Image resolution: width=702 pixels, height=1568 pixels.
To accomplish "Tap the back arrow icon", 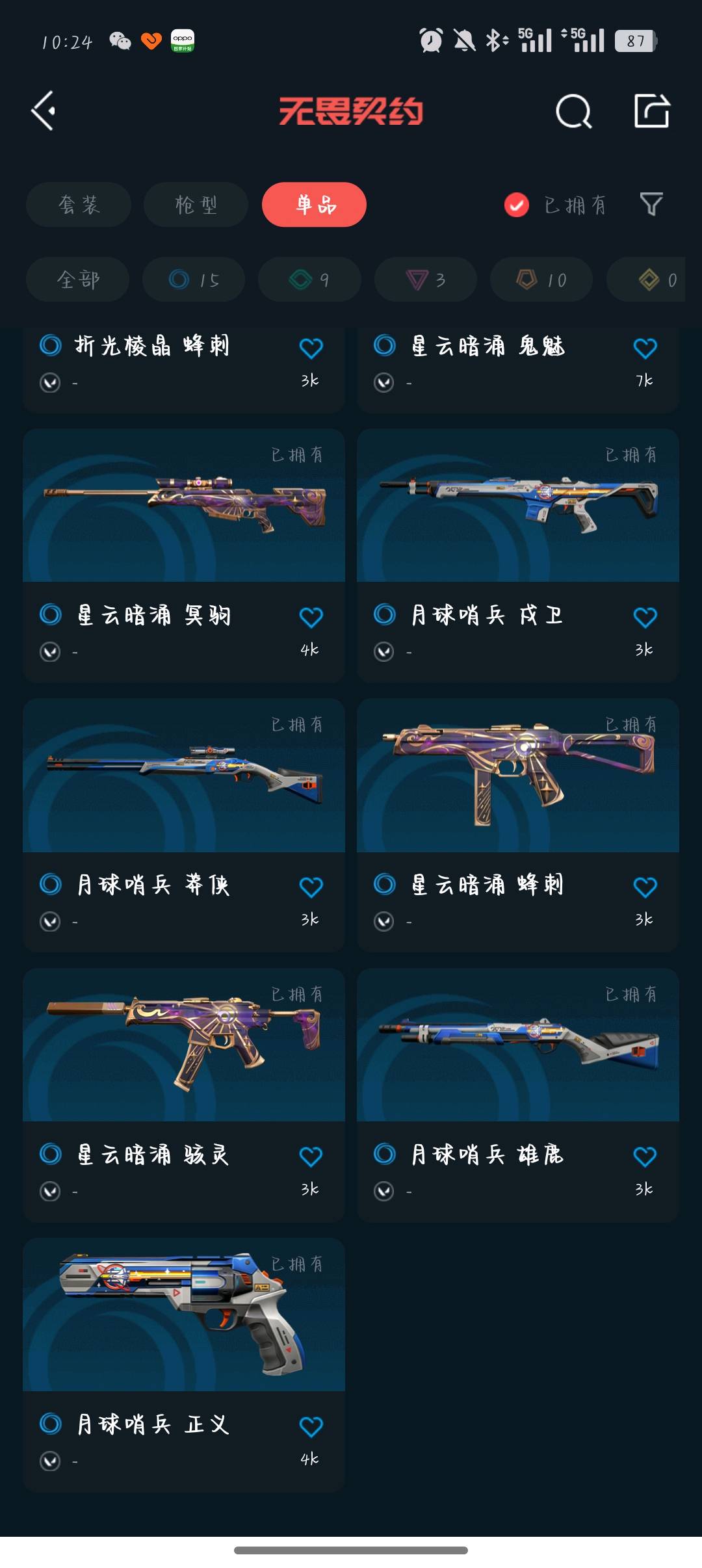I will pos(44,111).
